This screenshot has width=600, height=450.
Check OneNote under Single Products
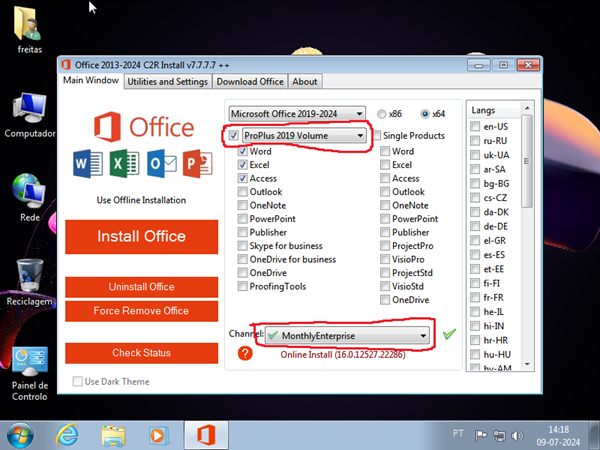click(x=385, y=205)
